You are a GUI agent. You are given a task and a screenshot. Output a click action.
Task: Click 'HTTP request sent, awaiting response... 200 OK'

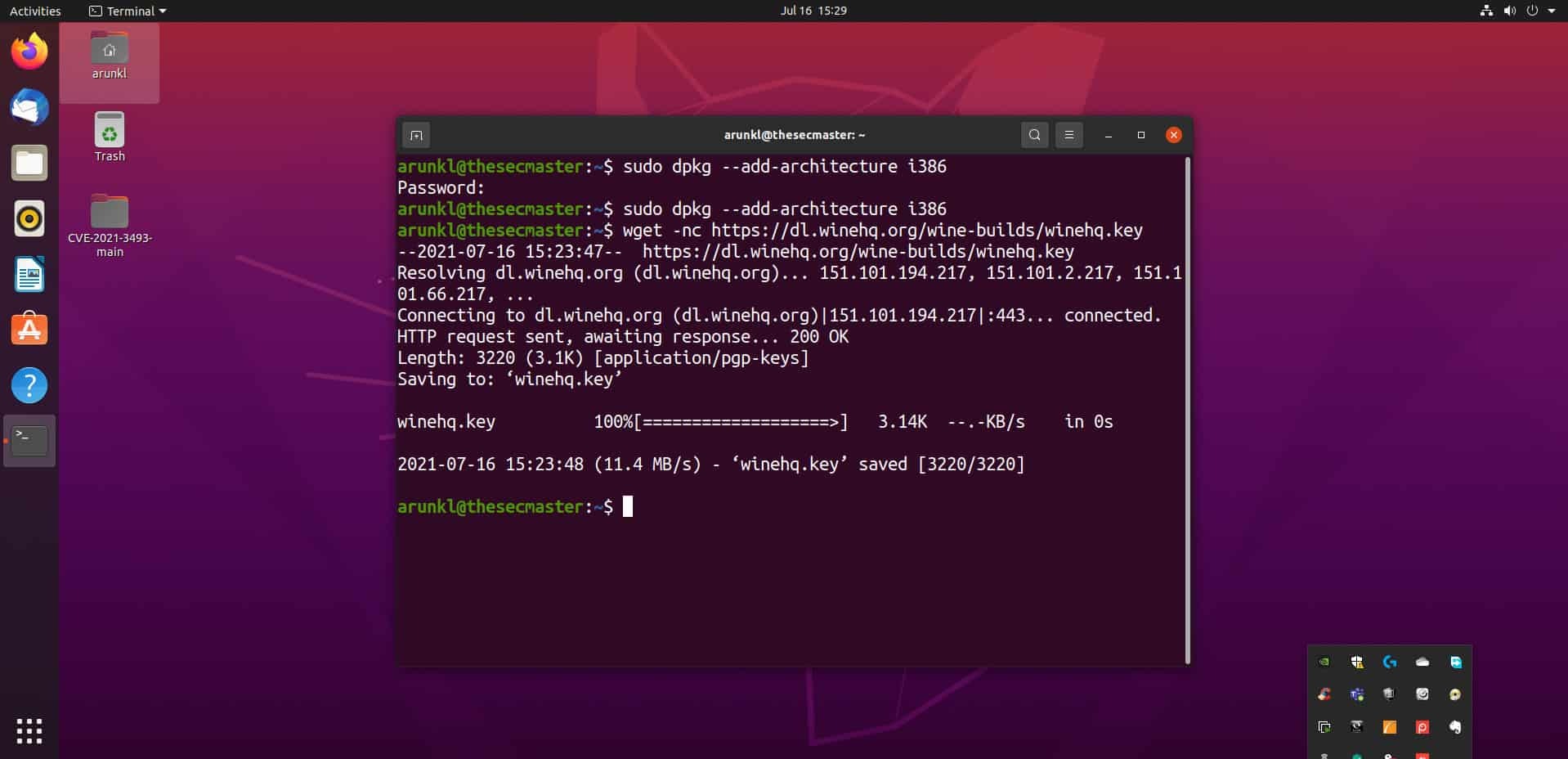(623, 337)
